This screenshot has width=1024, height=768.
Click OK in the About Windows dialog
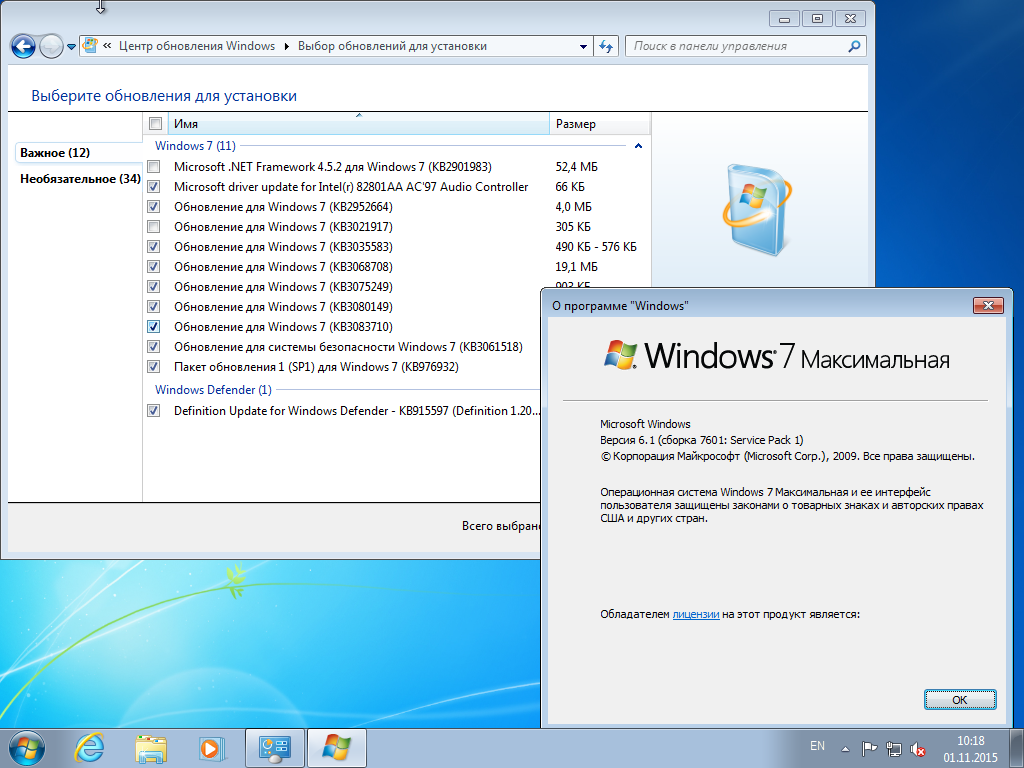[x=960, y=699]
